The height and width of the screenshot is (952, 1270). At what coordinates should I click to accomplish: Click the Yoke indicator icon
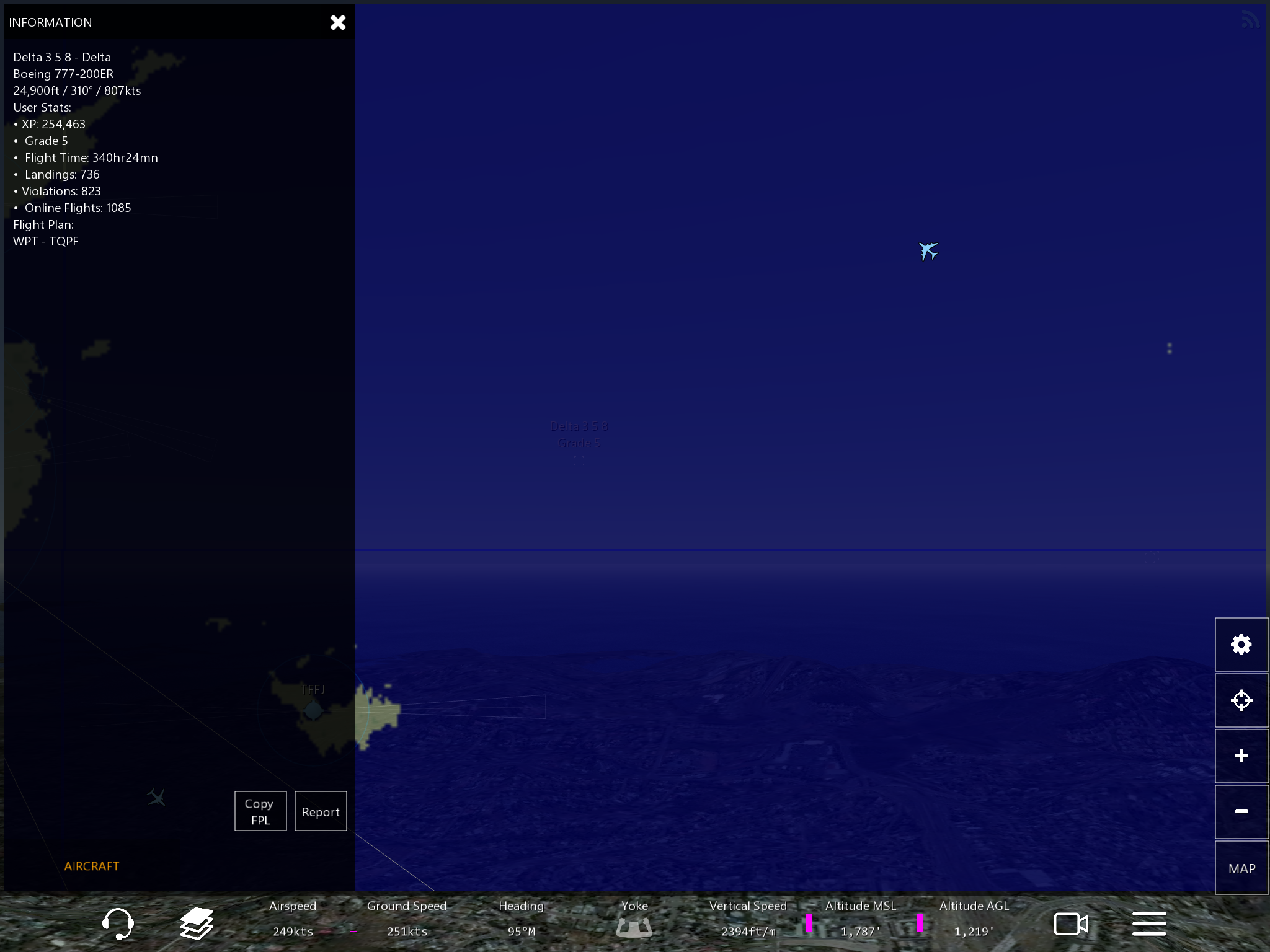pyautogui.click(x=634, y=927)
